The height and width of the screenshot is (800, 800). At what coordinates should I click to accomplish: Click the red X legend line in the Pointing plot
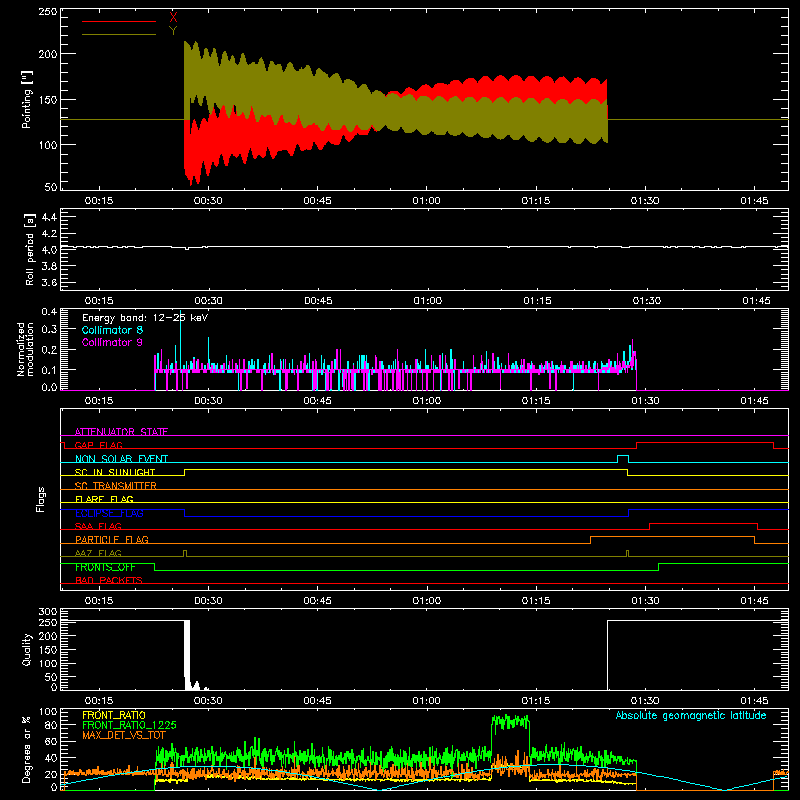click(x=119, y=21)
